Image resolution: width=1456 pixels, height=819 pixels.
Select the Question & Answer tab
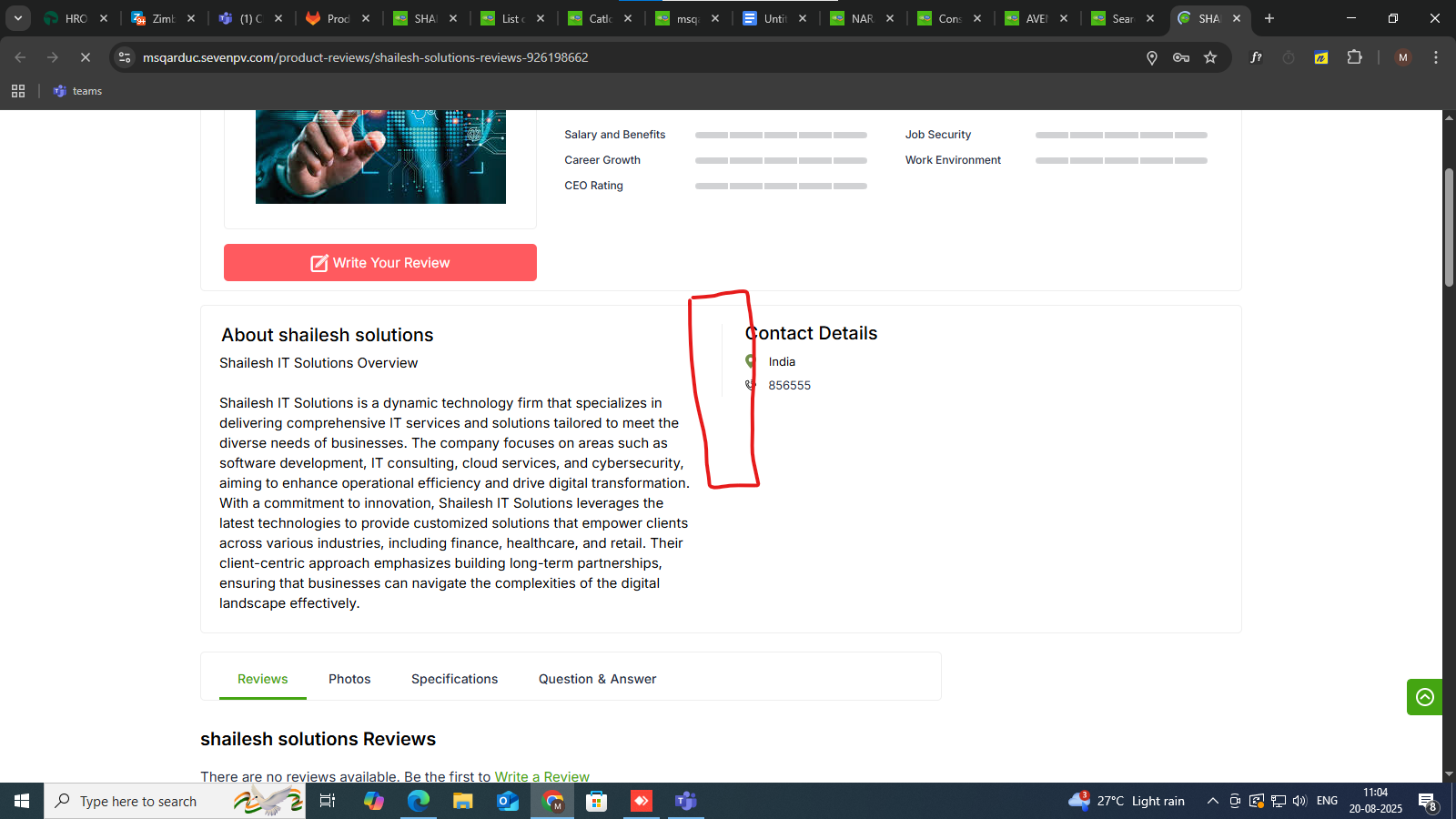[597, 679]
